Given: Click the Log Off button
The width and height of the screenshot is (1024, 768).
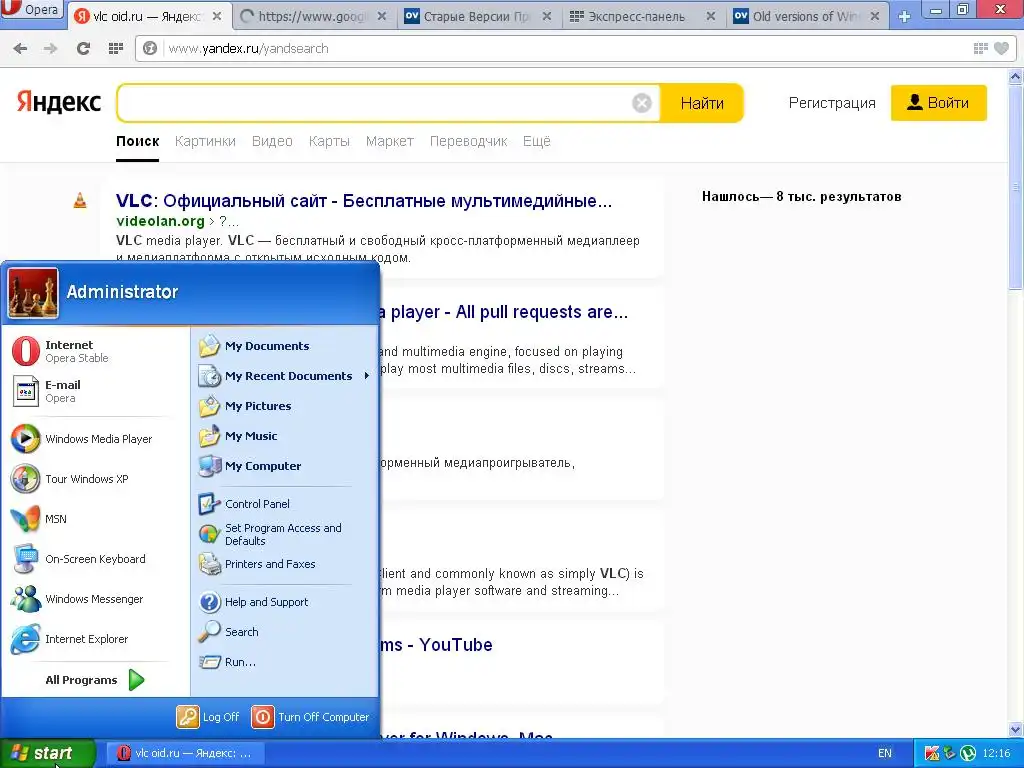Looking at the screenshot, I should [x=208, y=717].
